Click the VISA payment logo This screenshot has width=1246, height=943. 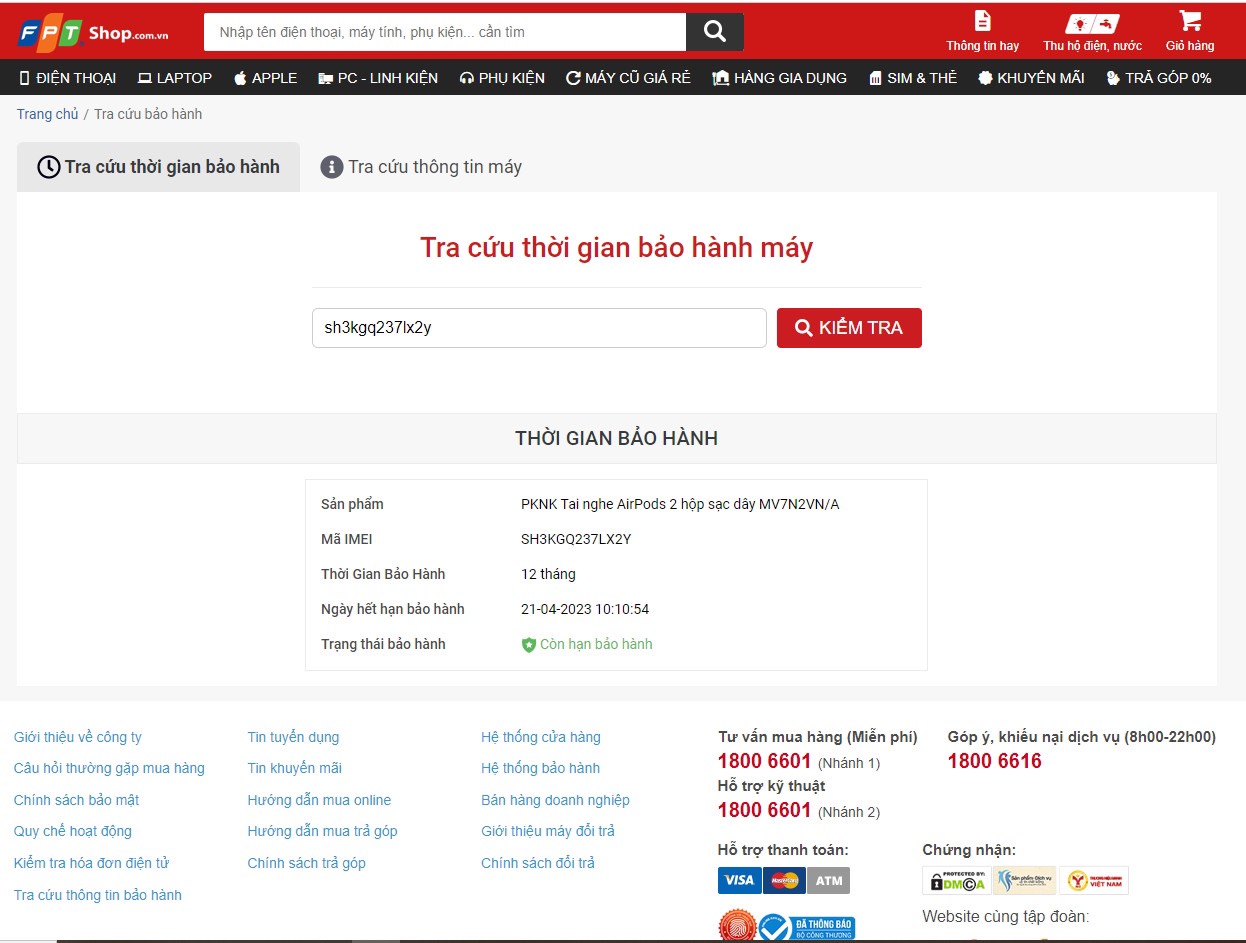tap(739, 880)
